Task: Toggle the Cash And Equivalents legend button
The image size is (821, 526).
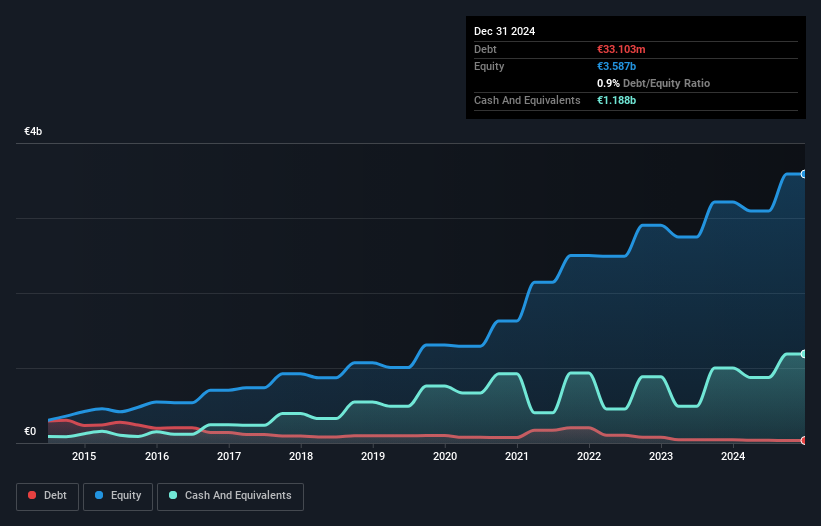Action: coord(230,496)
